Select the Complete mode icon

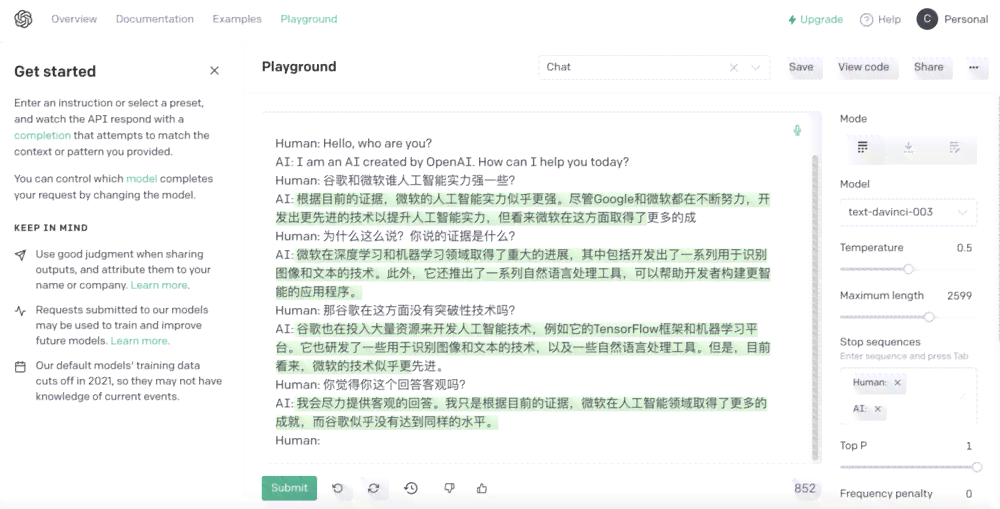[862, 147]
